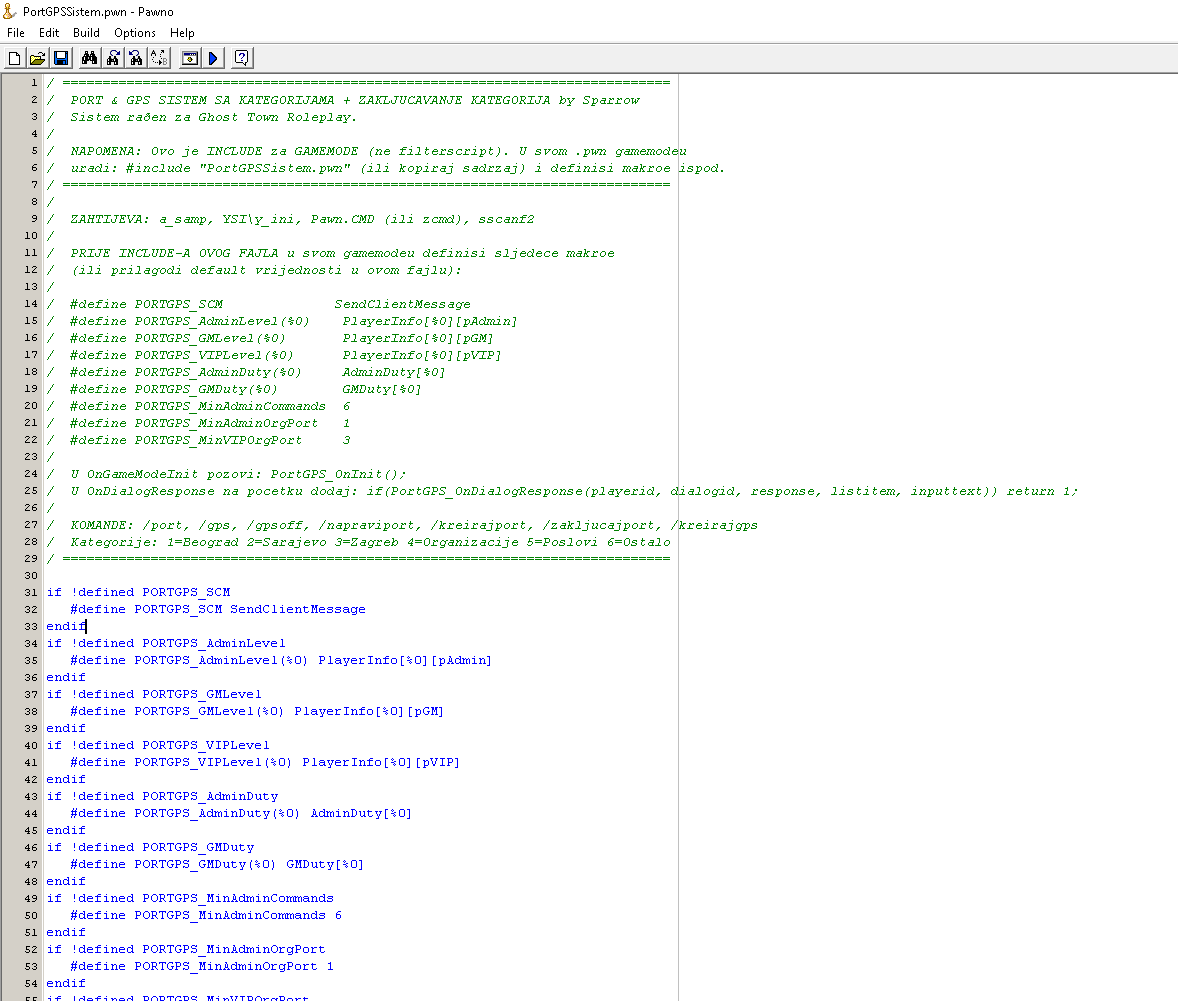Compile the script with the blue Run arrow

click(213, 57)
